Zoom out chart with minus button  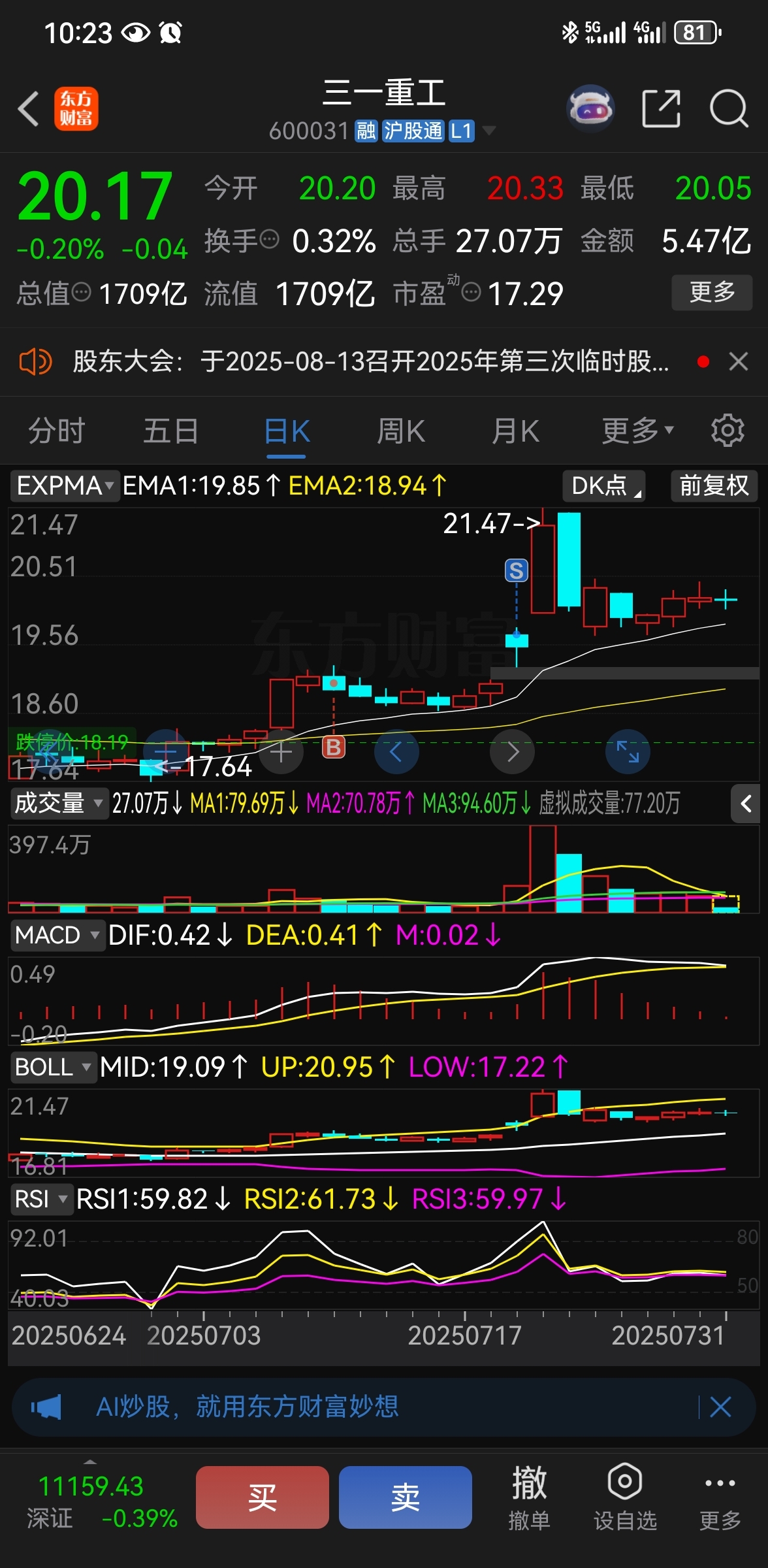pyautogui.click(x=166, y=752)
